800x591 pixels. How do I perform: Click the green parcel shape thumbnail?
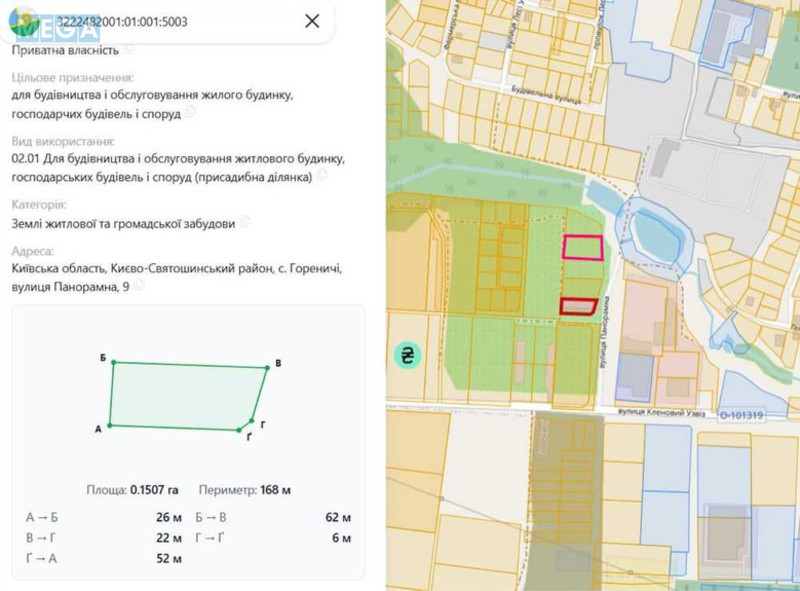tap(188, 397)
